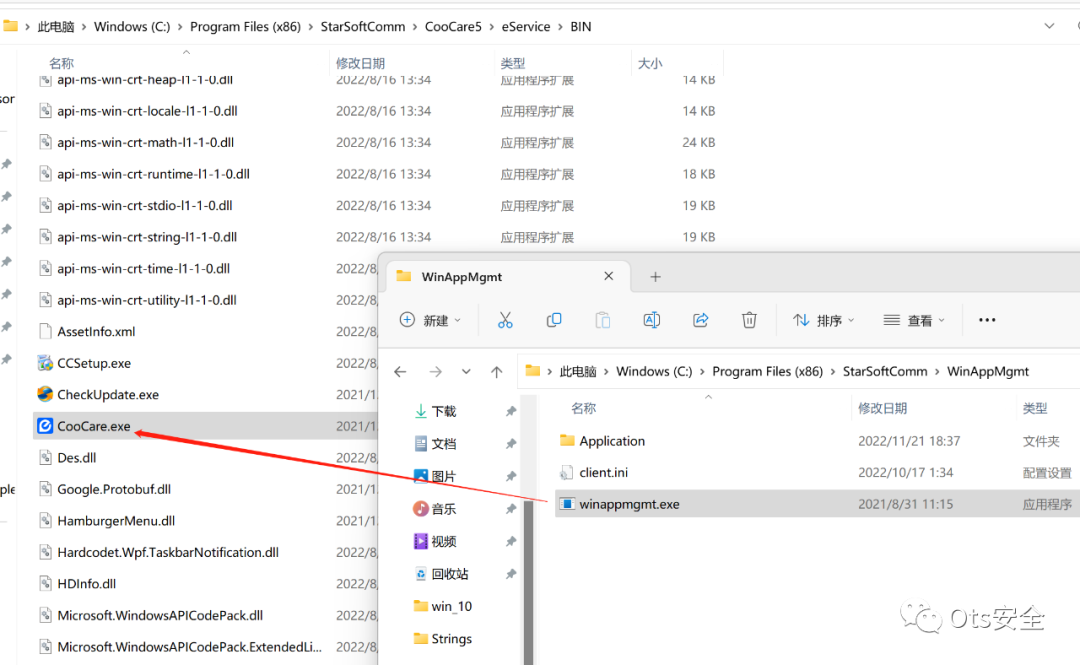This screenshot has height=665, width=1080.
Task: Select CooCare.exe in the BIN window
Action: coord(94,427)
